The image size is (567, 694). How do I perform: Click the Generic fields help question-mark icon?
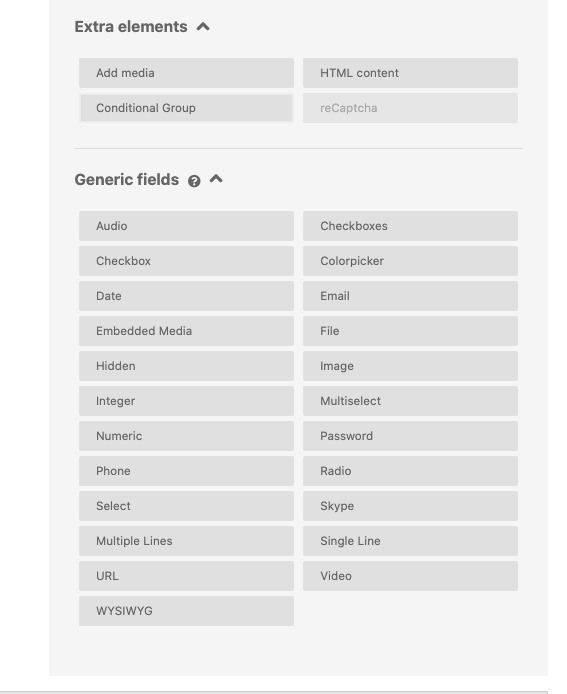[194, 181]
